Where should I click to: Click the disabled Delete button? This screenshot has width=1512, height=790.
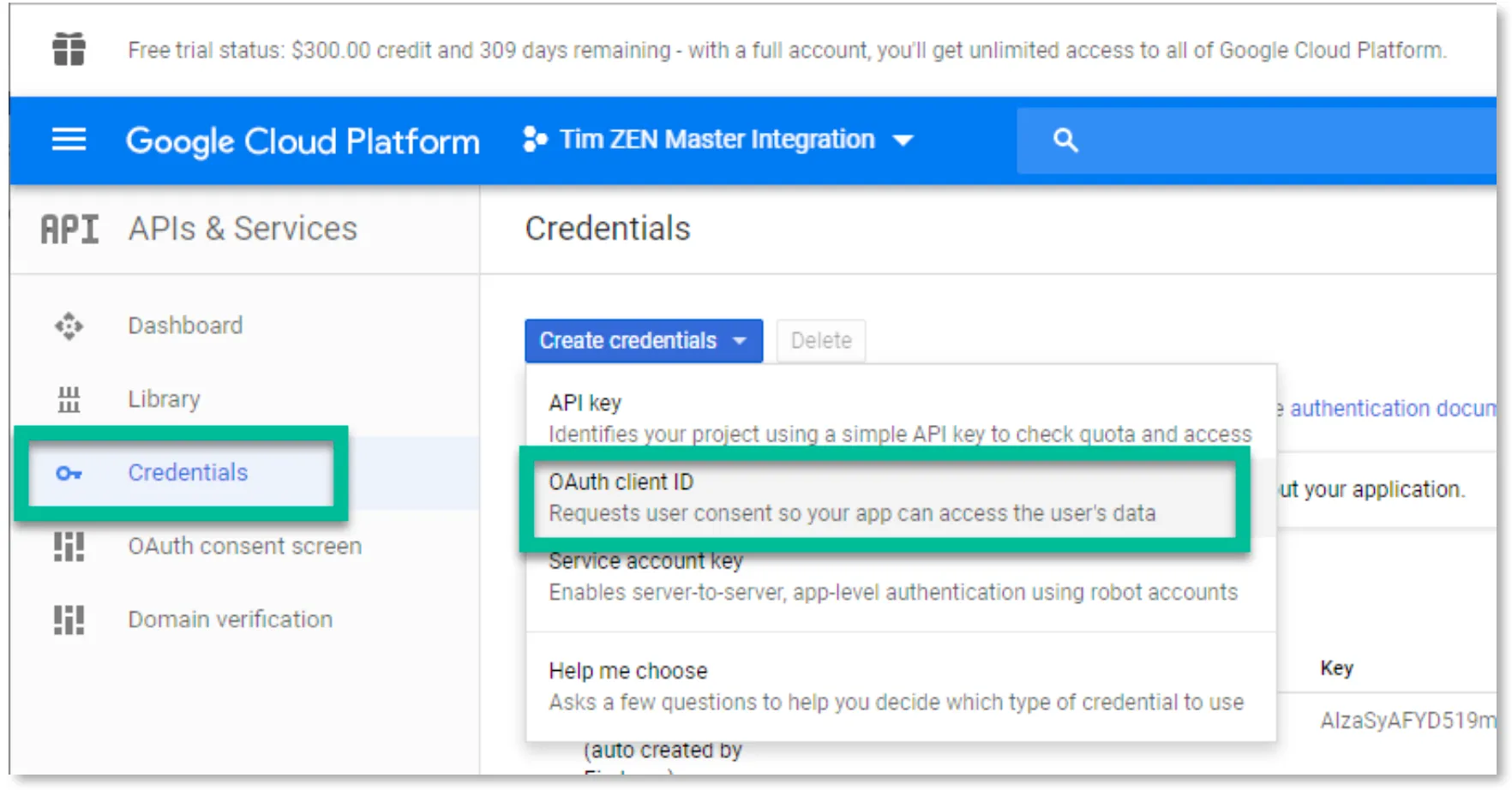pyautogui.click(x=821, y=341)
